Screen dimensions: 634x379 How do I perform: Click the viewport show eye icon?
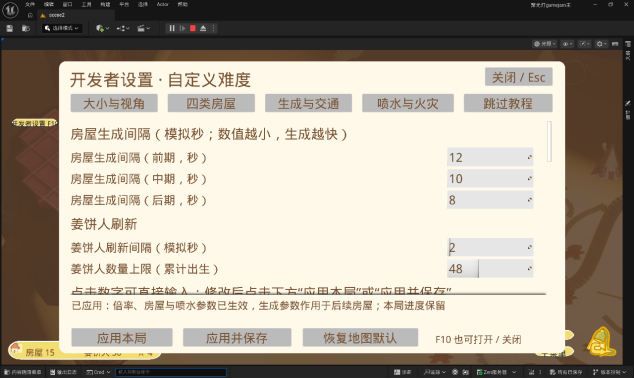tap(567, 44)
